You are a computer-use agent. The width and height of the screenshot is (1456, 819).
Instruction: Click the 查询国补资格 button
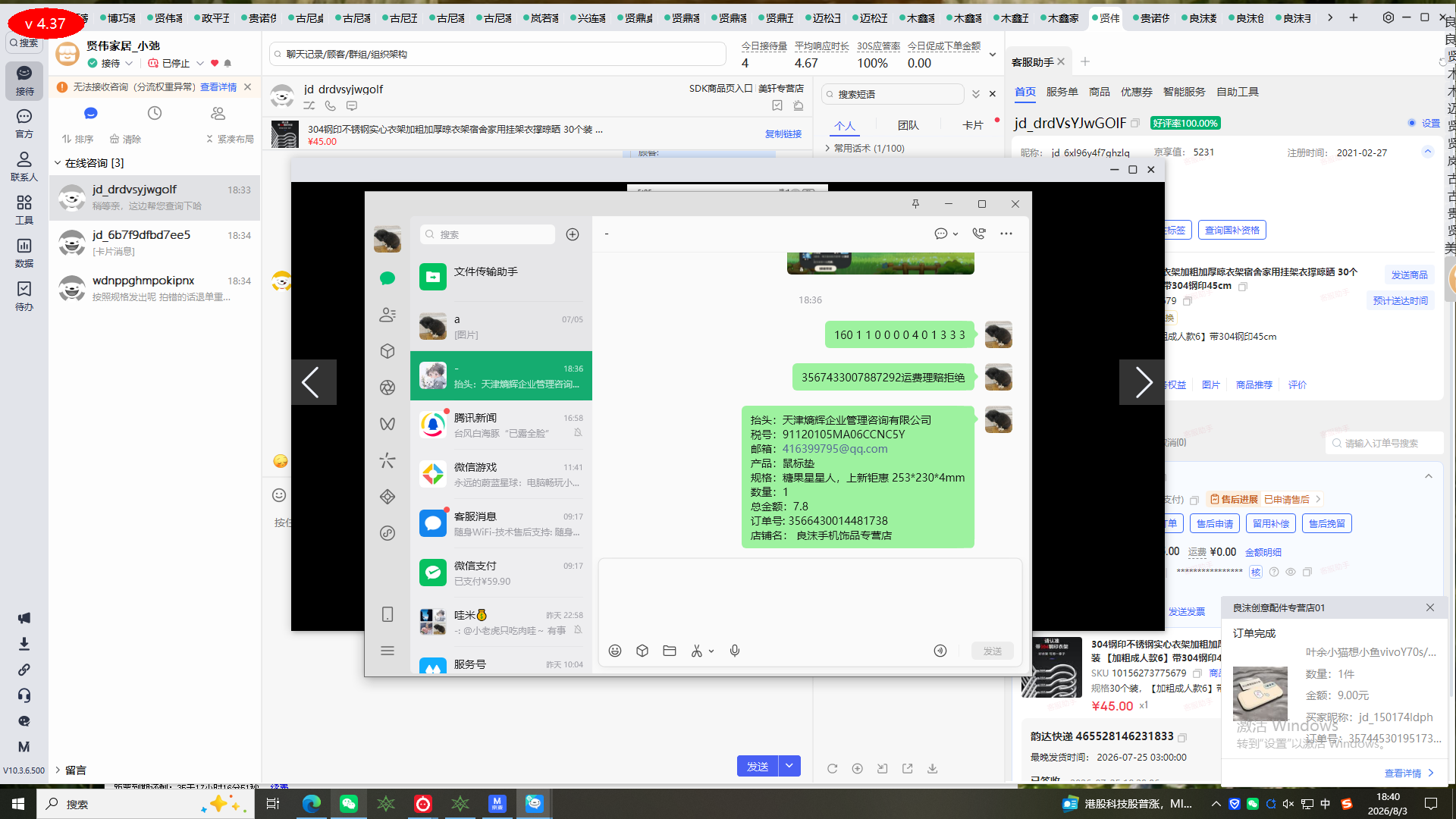pyautogui.click(x=1232, y=230)
